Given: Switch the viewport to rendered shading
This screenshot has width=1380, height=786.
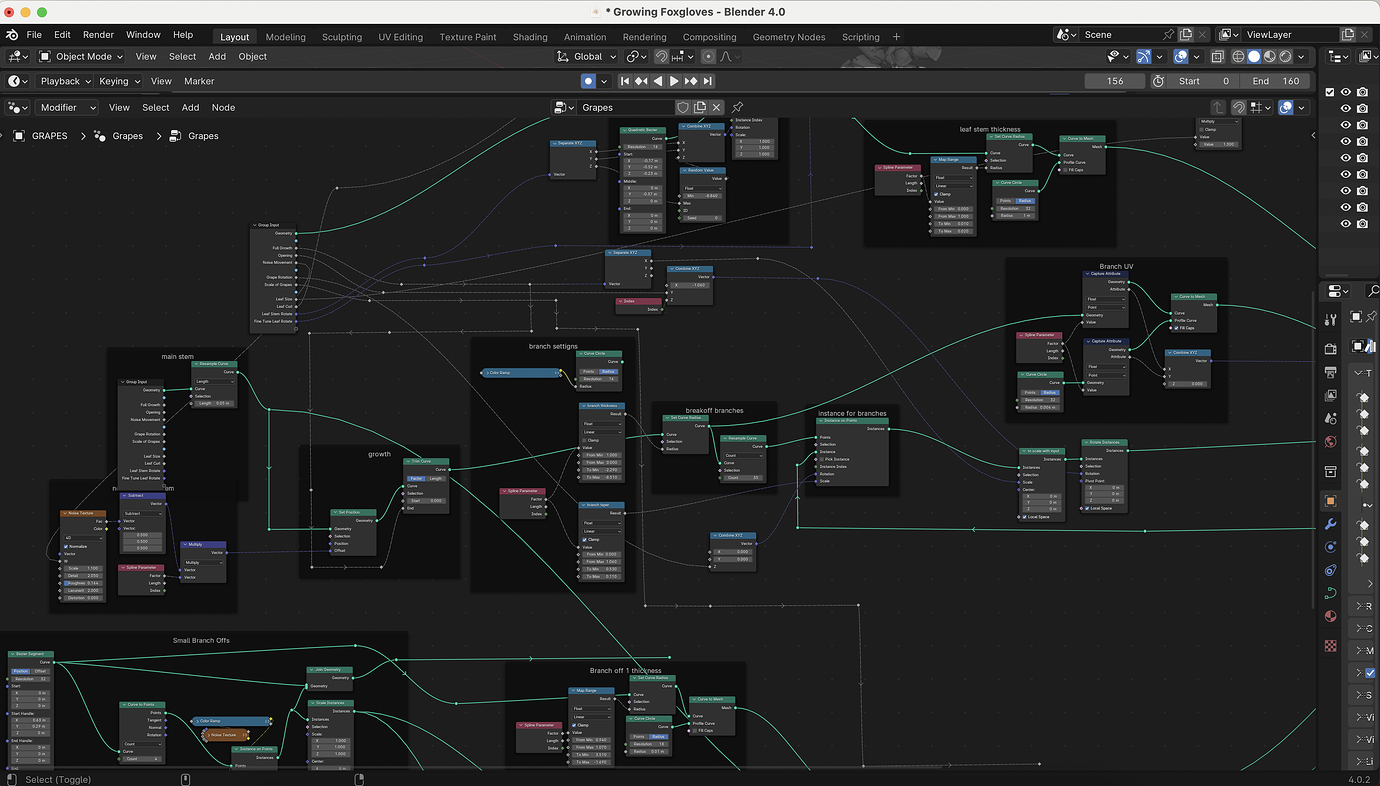Looking at the screenshot, I should 1286,56.
